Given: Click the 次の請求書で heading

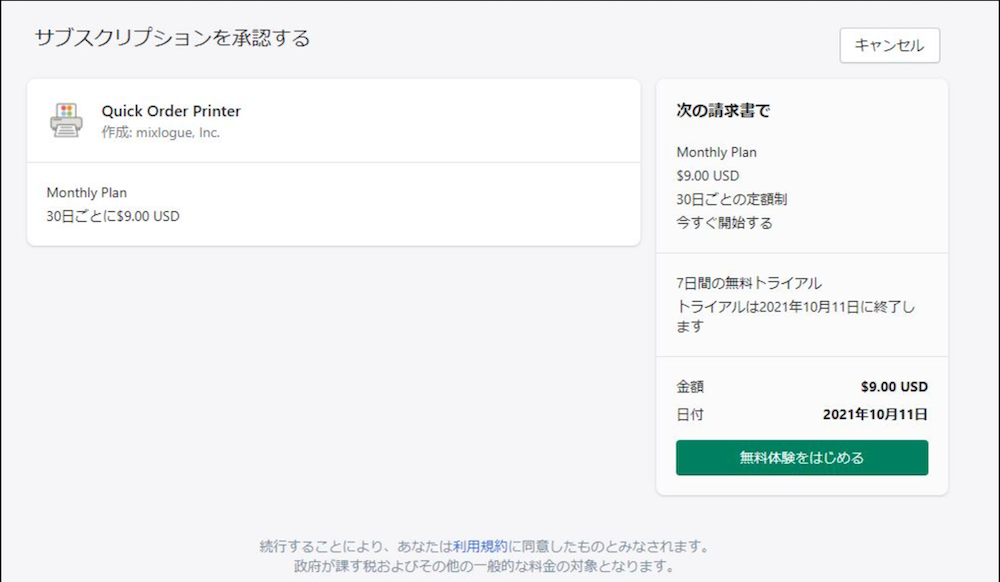Looking at the screenshot, I should click(x=723, y=110).
